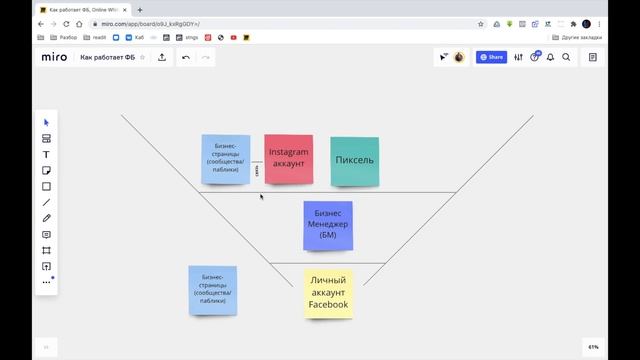The height and width of the screenshot is (360, 640).
Task: Open a new browser tab
Action: (140, 10)
